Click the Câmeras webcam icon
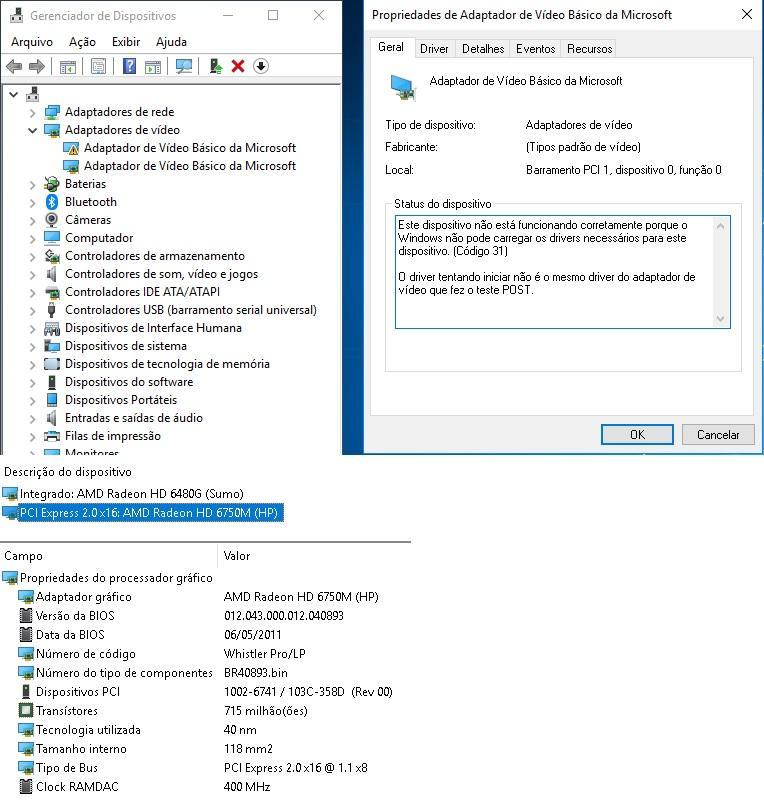The image size is (764, 802). coord(52,220)
